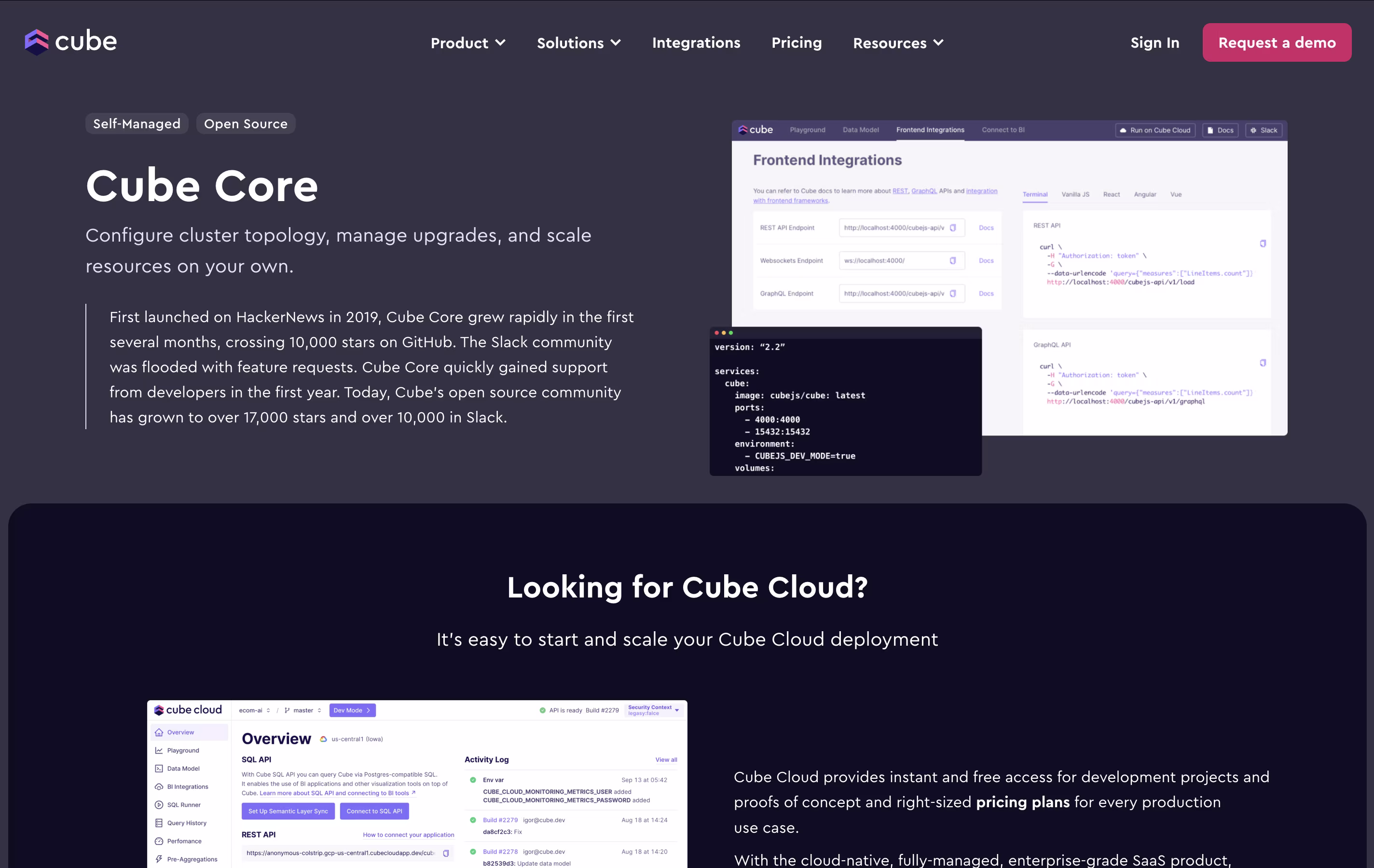Click the Cube logo in the header
This screenshot has height=868, width=1374.
pos(71,41)
